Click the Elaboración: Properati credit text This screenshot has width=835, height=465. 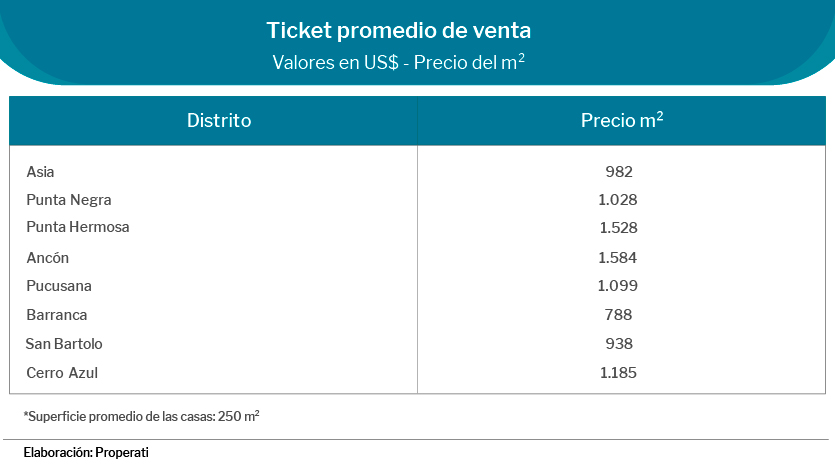pyautogui.click(x=86, y=453)
